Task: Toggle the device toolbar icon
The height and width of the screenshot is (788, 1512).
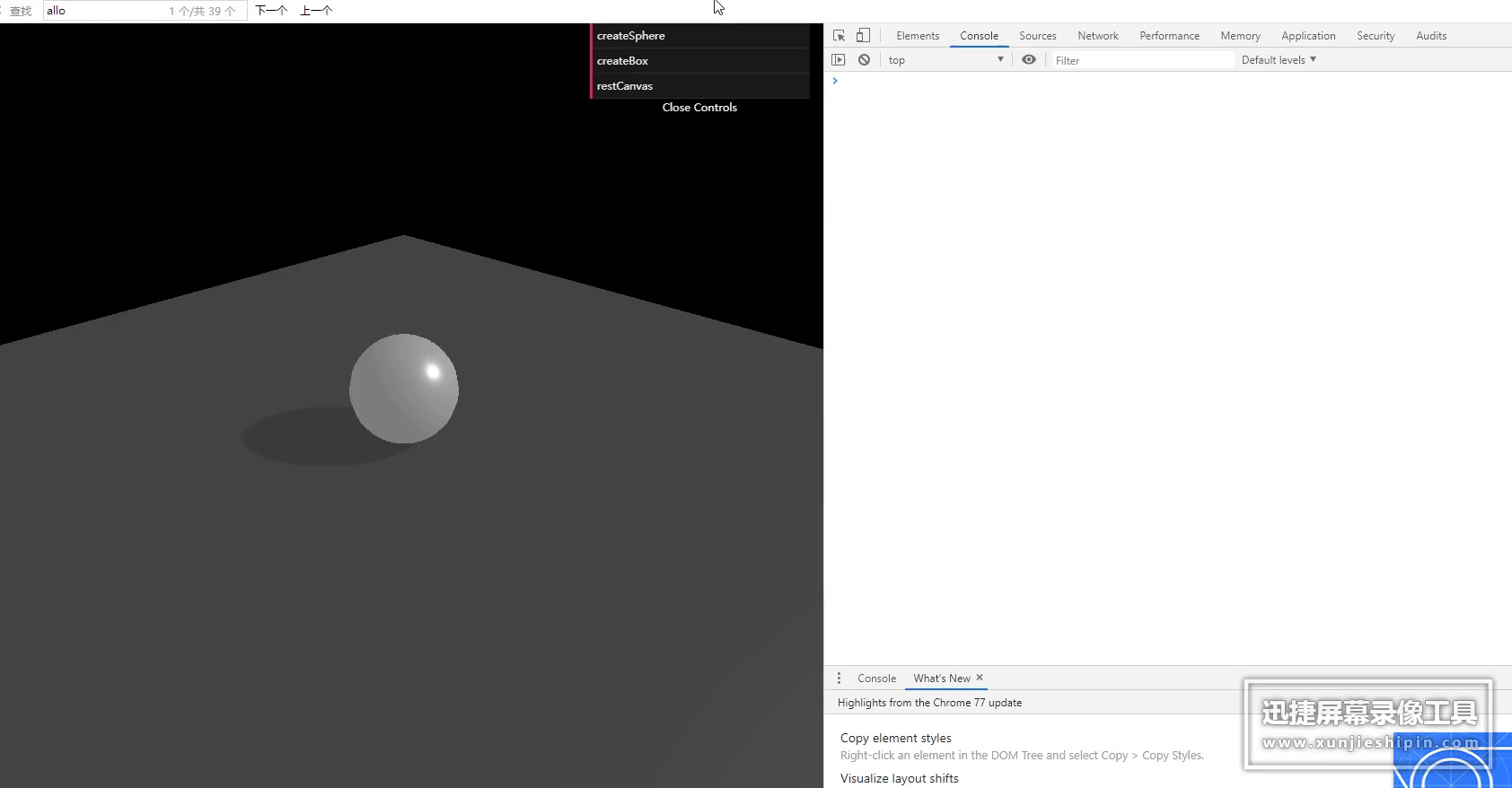Action: [x=863, y=36]
